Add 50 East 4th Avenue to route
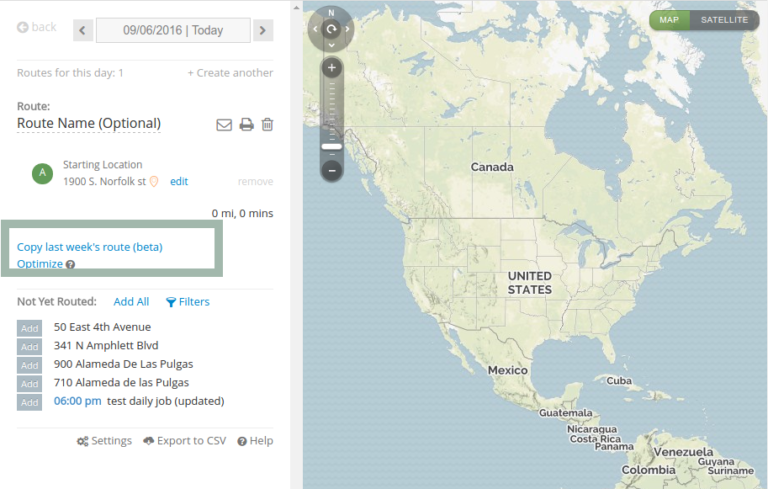Screen dimensions: 768x489 click(29, 328)
